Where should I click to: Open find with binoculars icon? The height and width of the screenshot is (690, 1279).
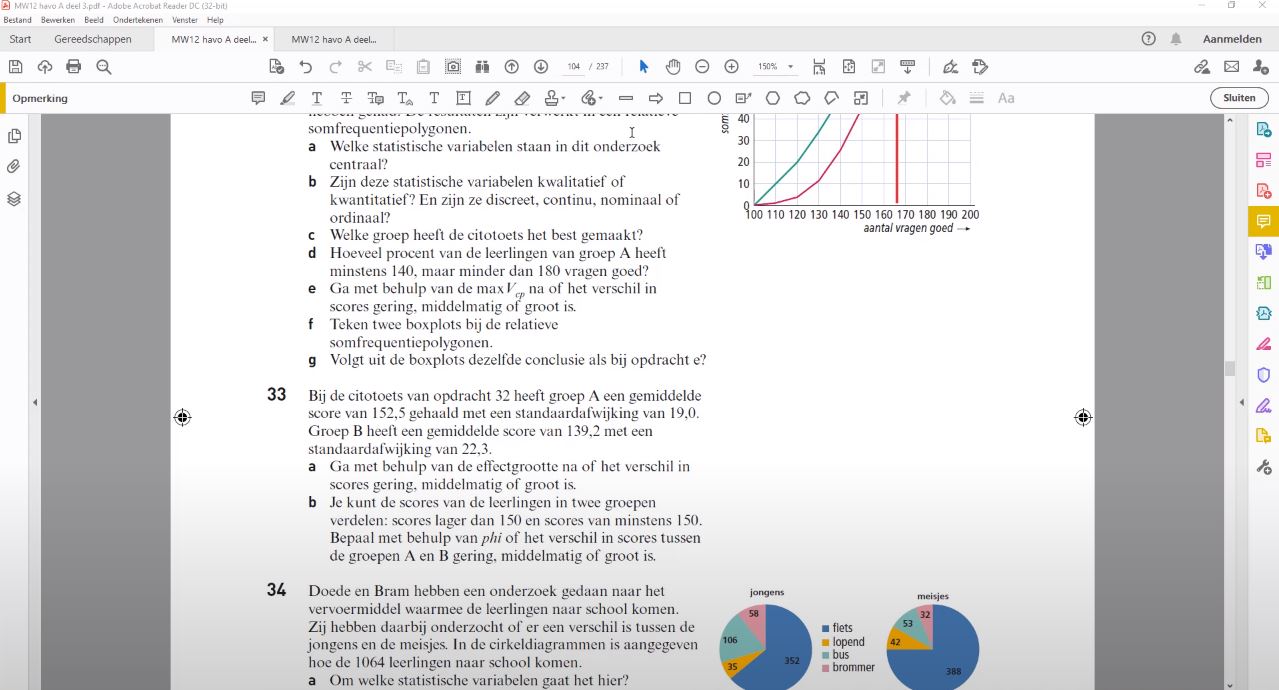click(482, 67)
